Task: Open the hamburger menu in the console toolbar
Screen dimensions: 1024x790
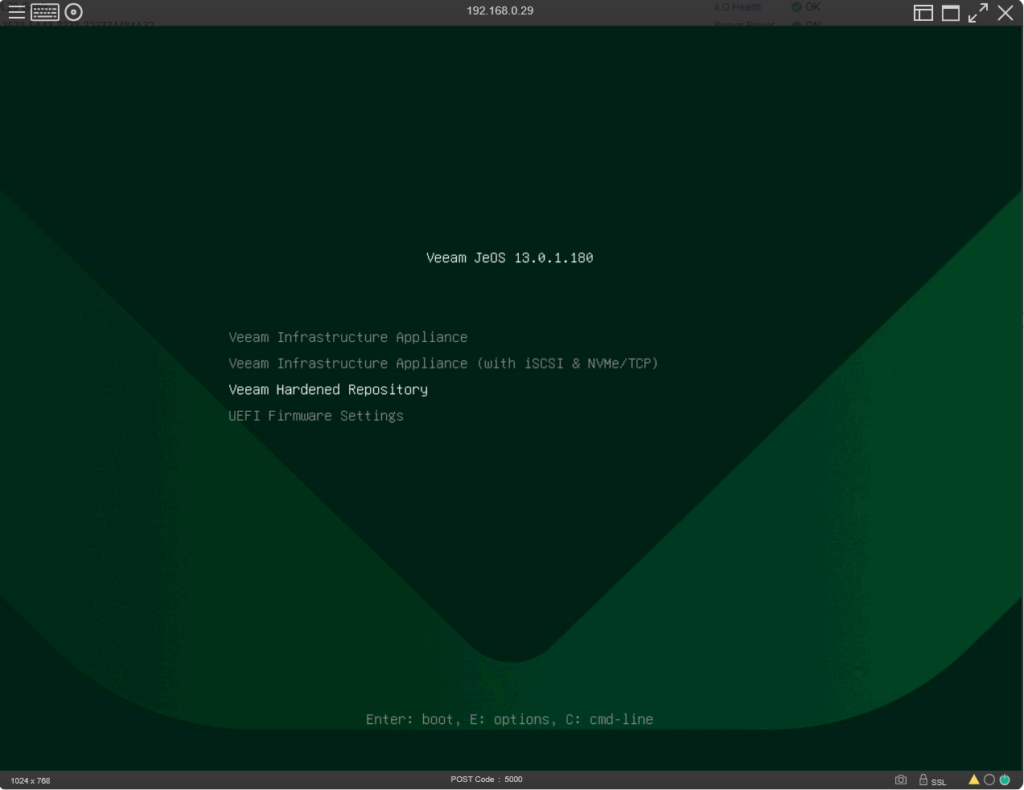Action: click(x=17, y=12)
